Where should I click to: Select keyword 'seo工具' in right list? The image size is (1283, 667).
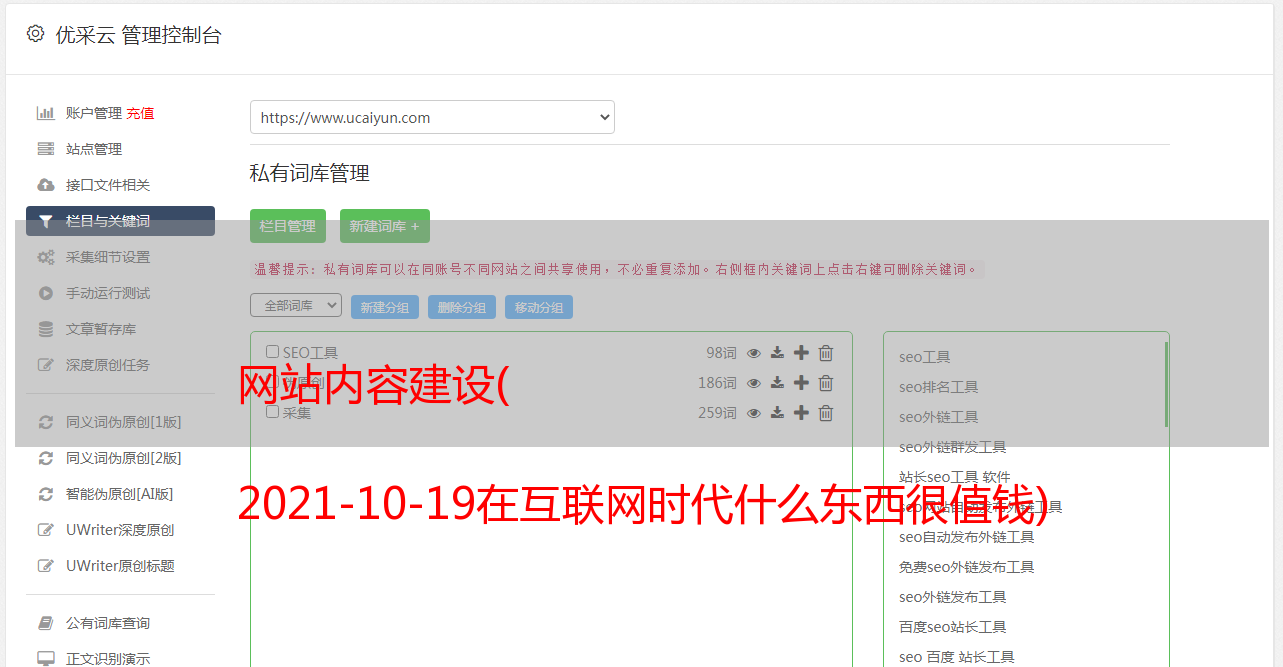coord(925,357)
